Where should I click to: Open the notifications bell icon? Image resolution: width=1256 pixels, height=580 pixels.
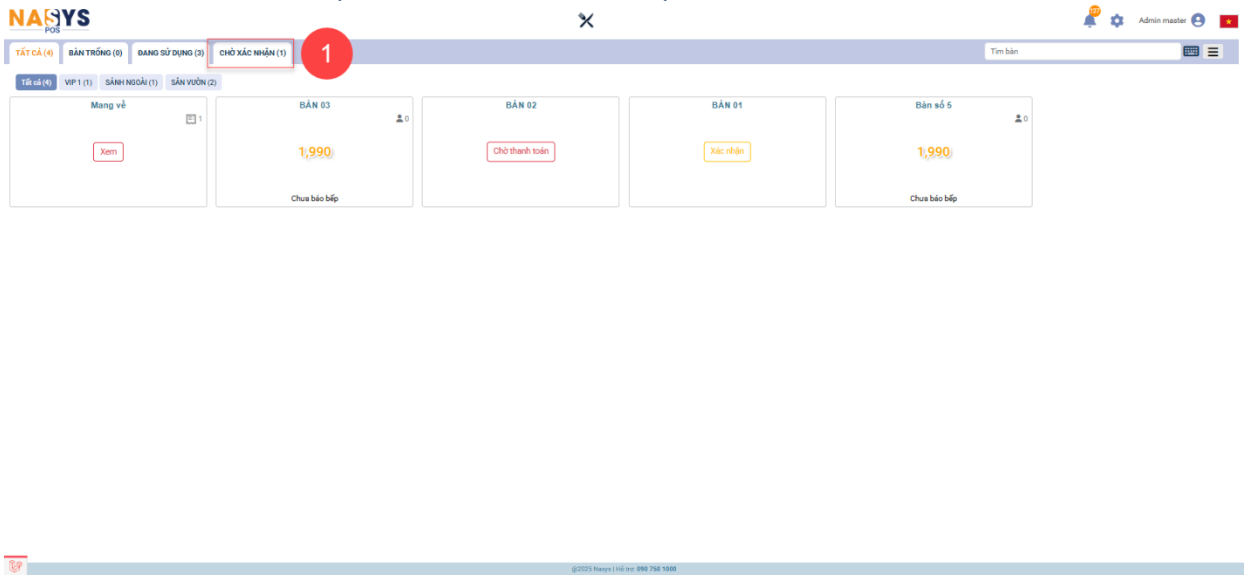tap(1090, 21)
